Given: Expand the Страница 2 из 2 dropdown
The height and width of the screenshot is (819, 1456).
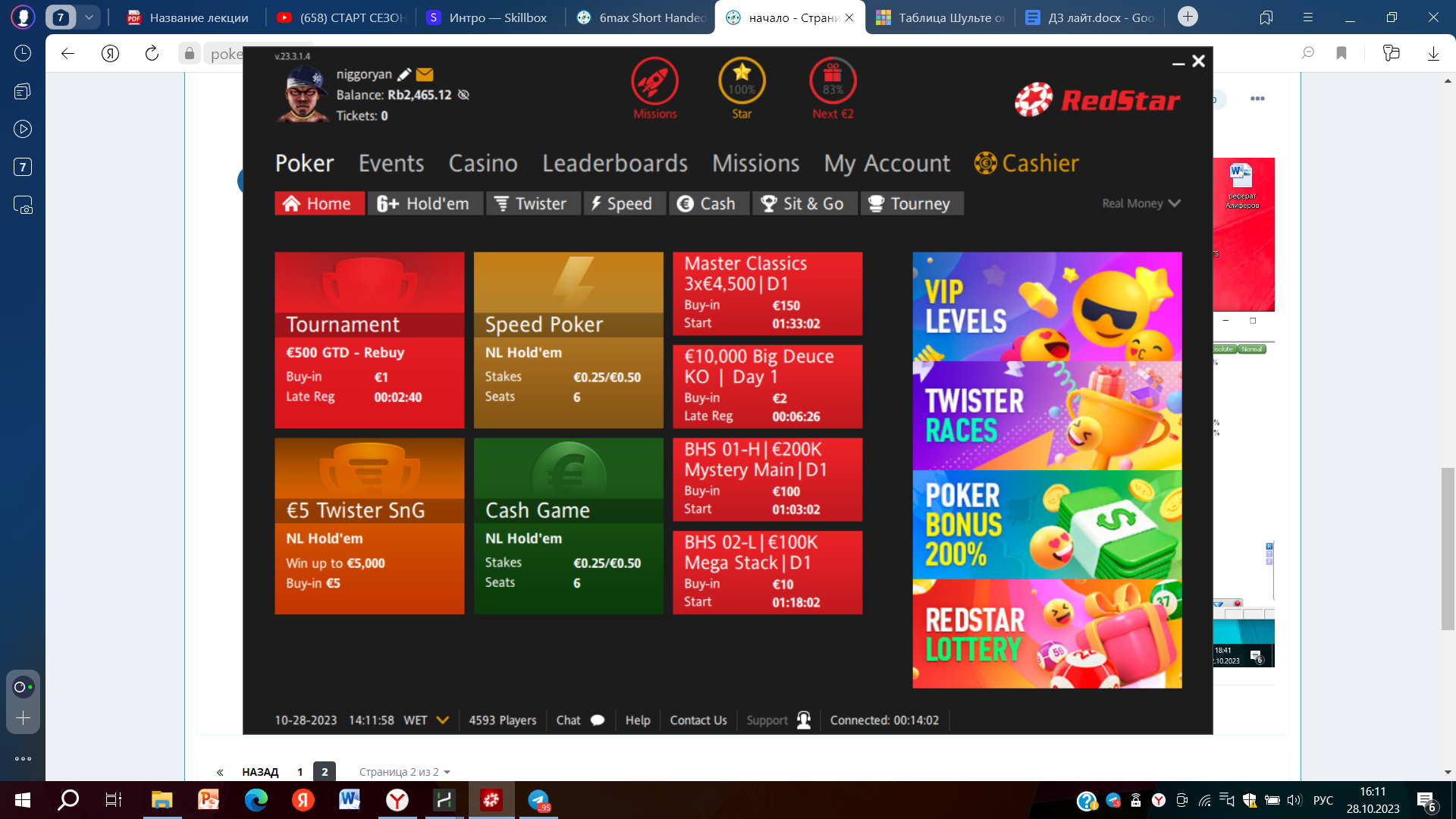Looking at the screenshot, I should [405, 772].
